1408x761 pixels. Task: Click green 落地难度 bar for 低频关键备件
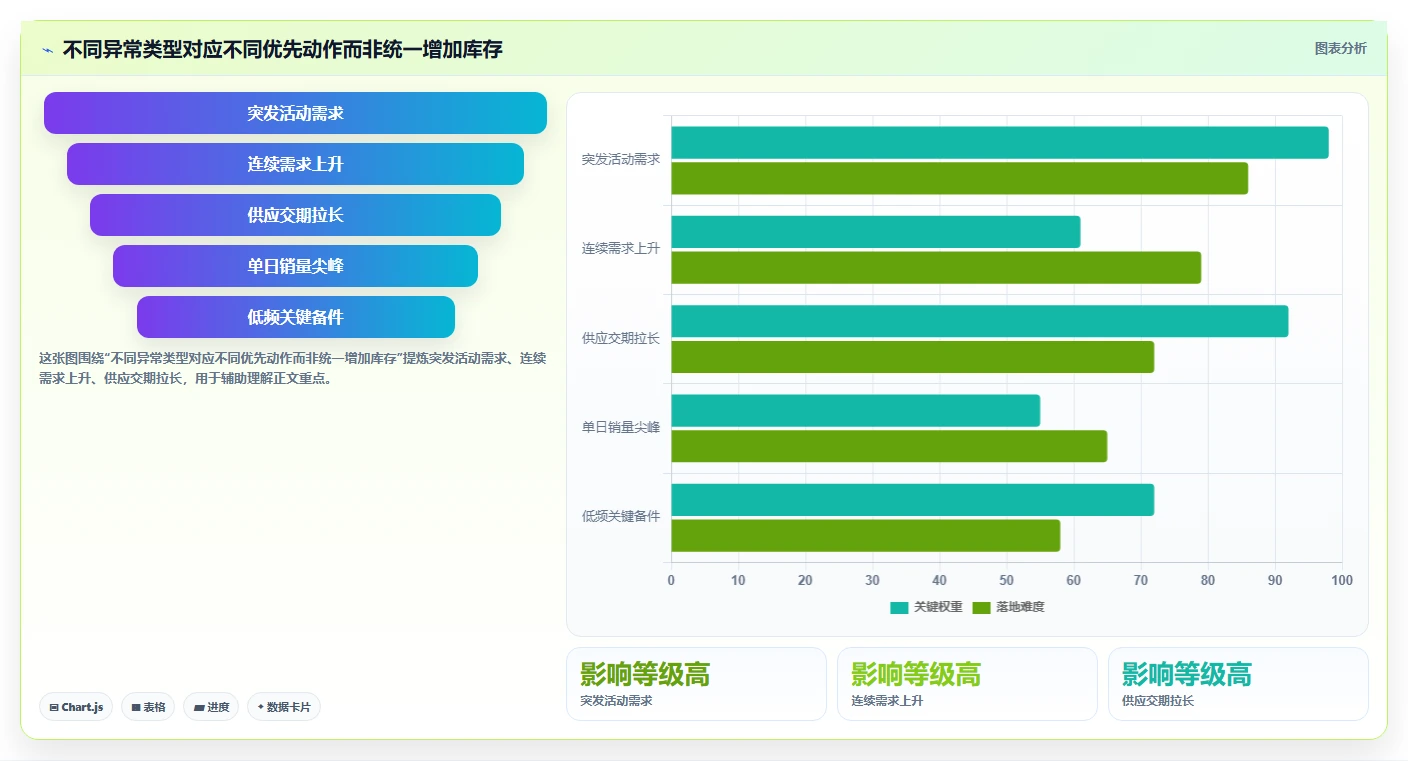(866, 536)
